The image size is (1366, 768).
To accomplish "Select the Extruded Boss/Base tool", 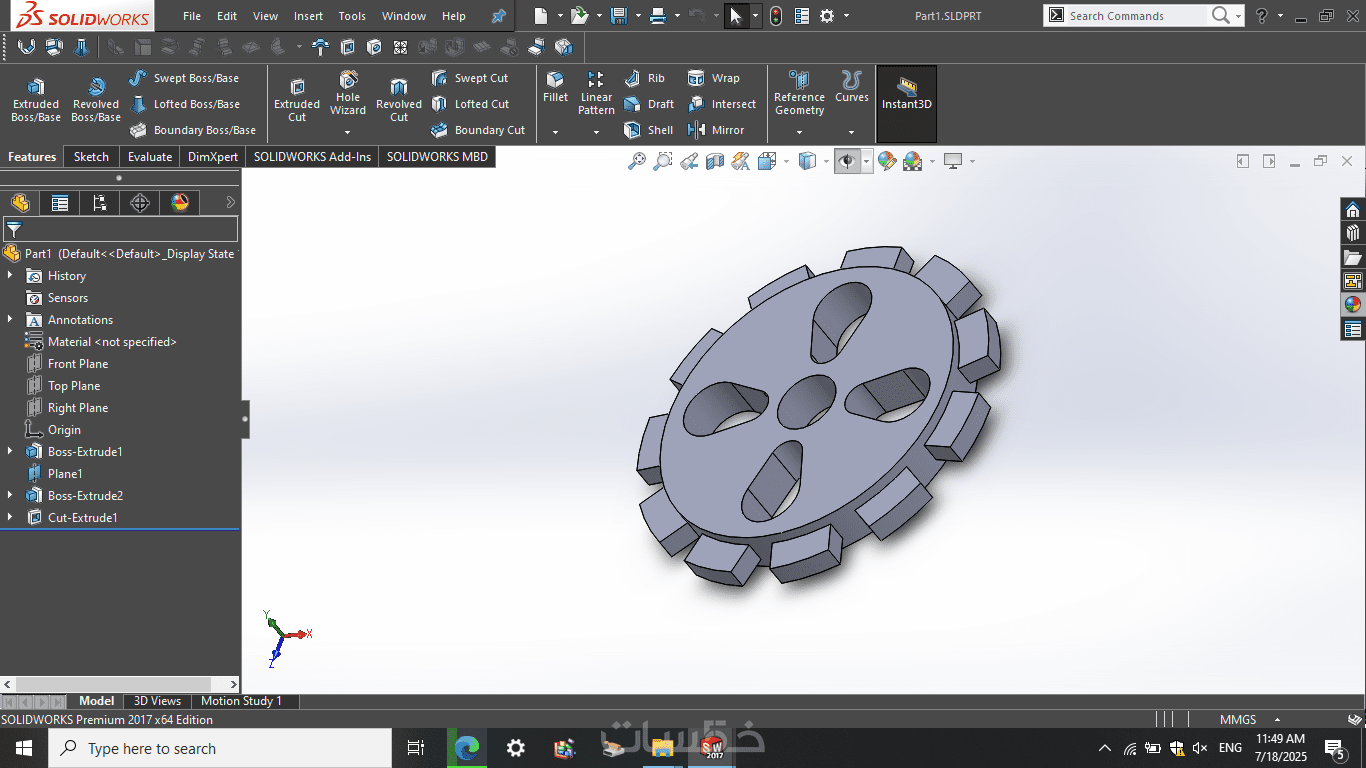I will (36, 100).
